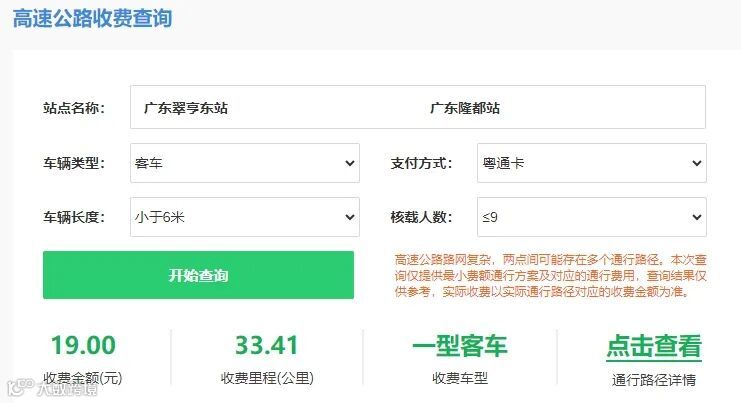
Task: Expand the 车辆长度 dropdown showing 小于6米
Action: (245, 217)
